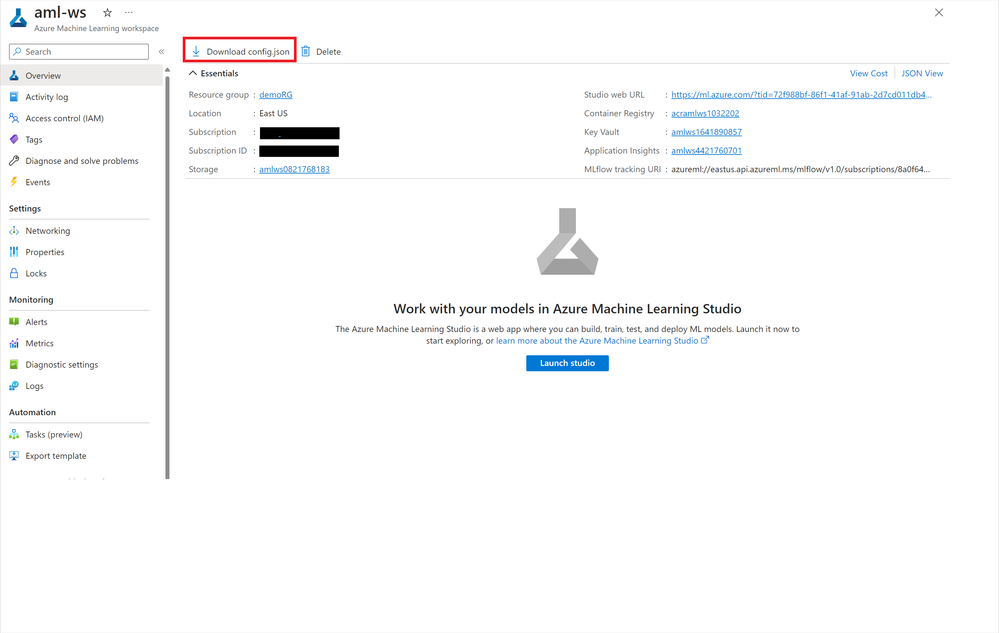Screen dimensions: 999x633
Task: Click the download arrow icon in toolbar
Action: pos(196,52)
